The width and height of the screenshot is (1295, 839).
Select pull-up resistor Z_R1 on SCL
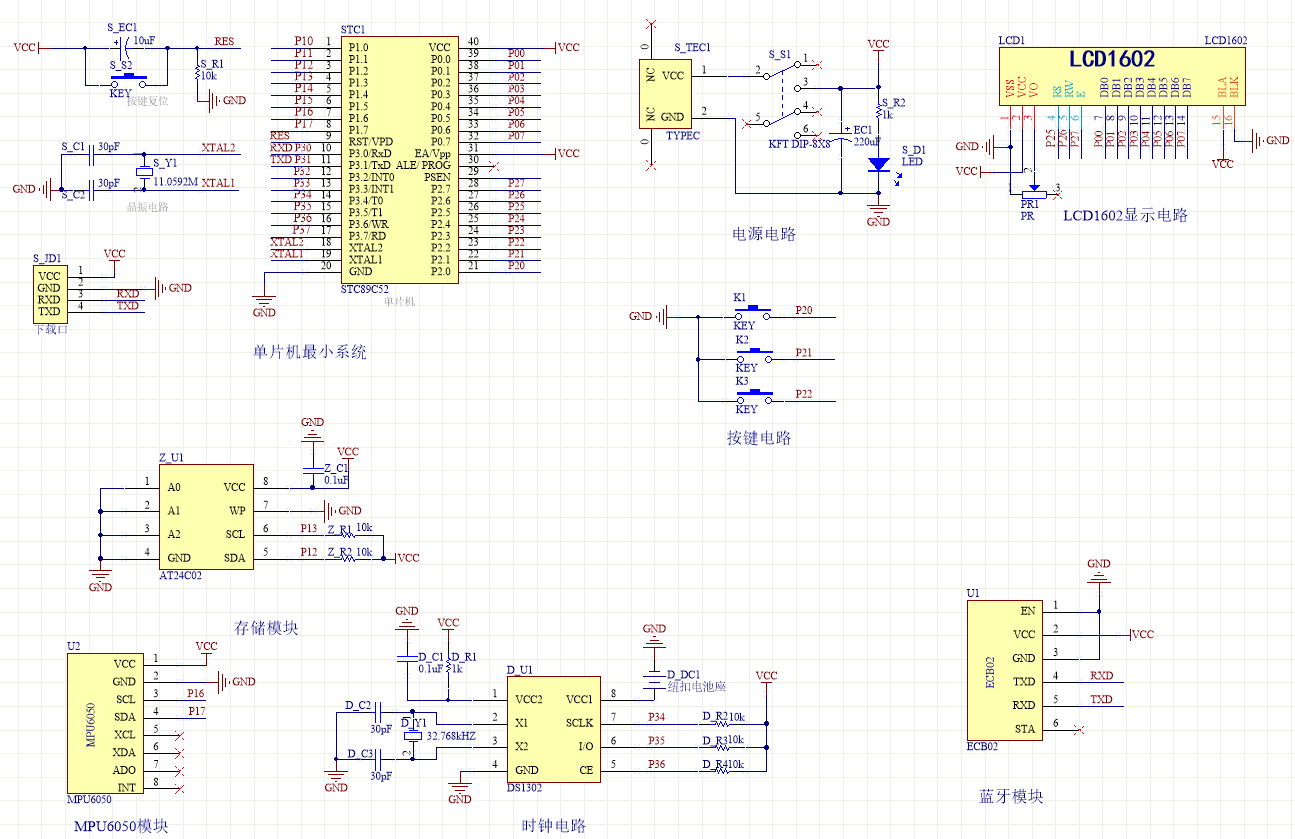click(x=348, y=533)
